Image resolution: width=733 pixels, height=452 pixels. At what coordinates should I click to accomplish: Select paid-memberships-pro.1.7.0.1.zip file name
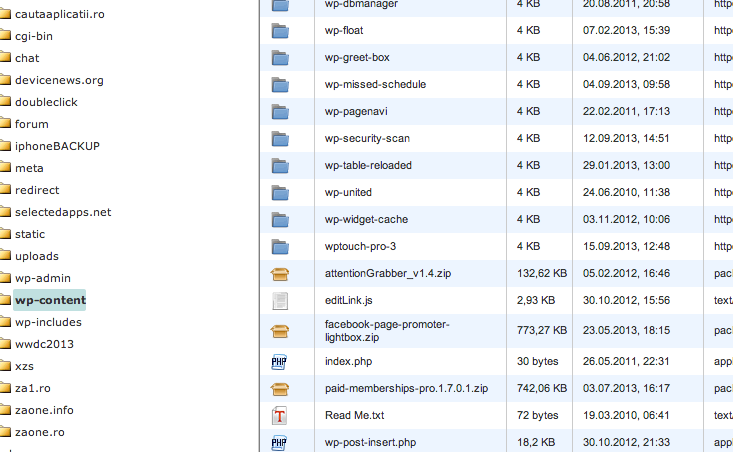coord(407,388)
